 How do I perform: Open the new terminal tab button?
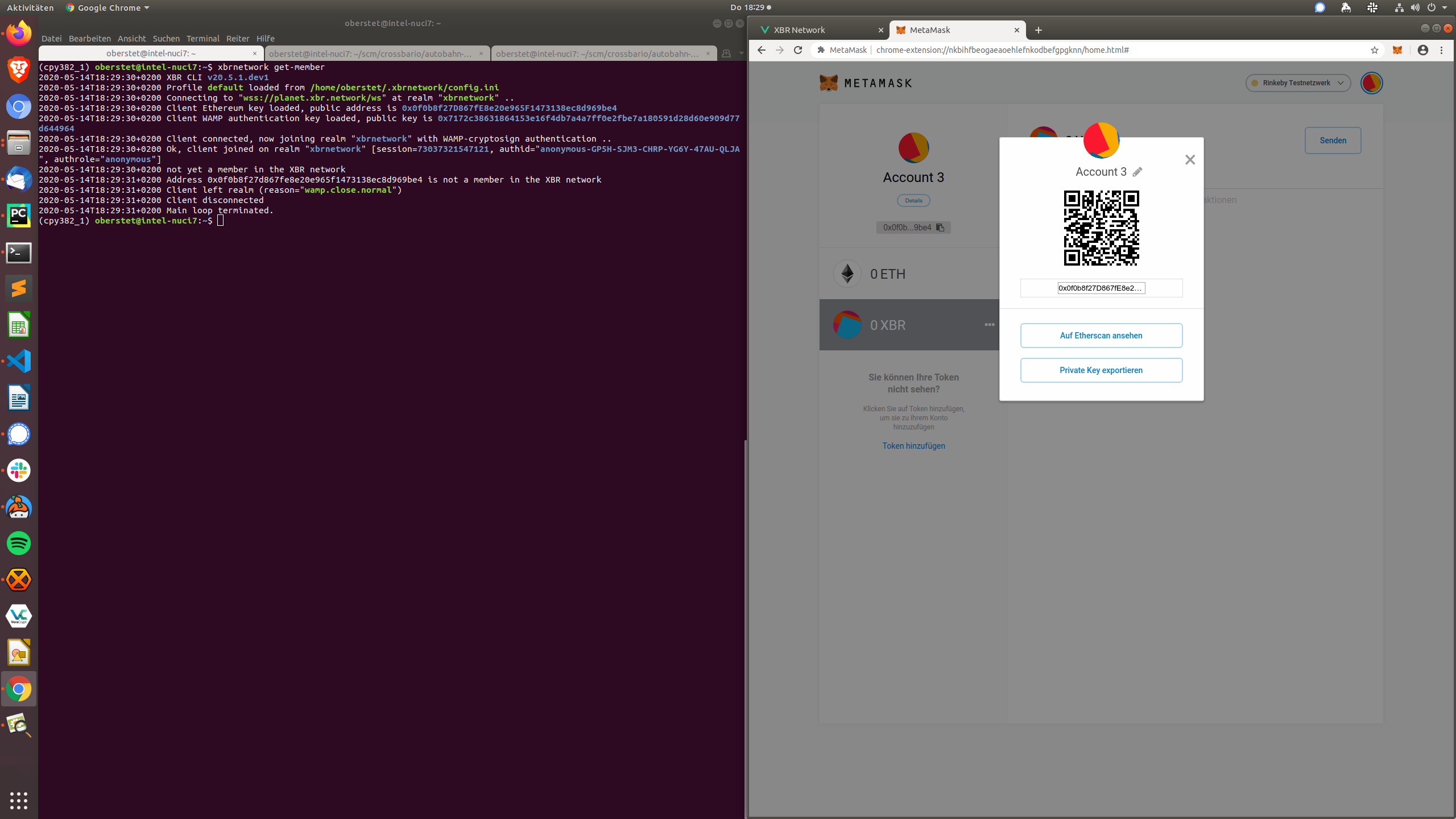(x=726, y=53)
